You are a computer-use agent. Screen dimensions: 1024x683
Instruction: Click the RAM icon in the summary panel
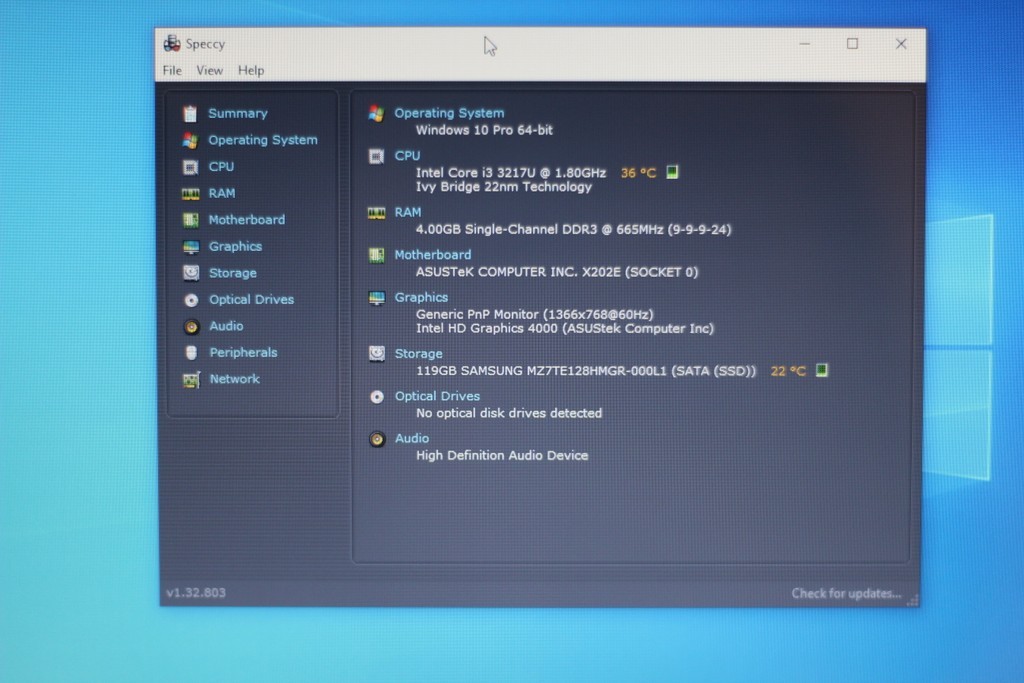[x=376, y=213]
